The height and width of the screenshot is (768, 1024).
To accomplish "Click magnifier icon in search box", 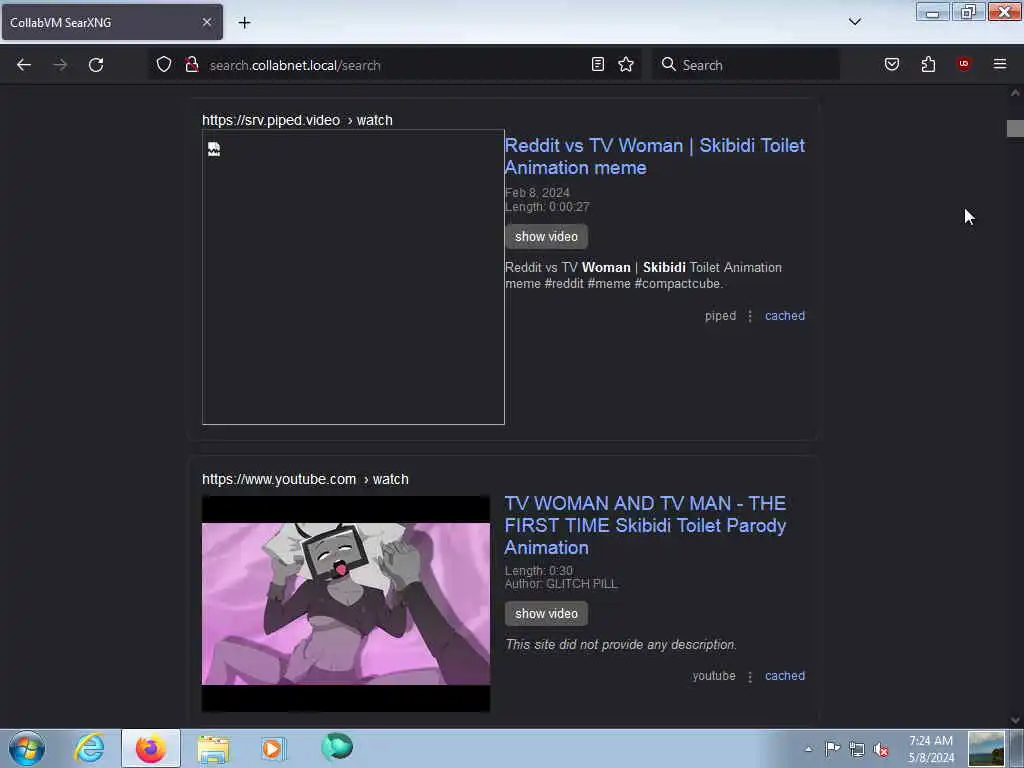I will point(668,64).
